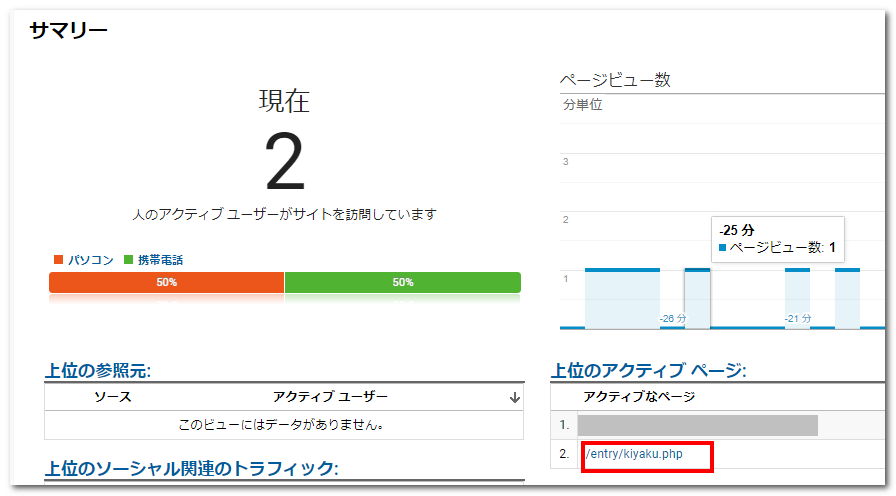Click the sort arrow in アクティブ ユーザー column

514,398
